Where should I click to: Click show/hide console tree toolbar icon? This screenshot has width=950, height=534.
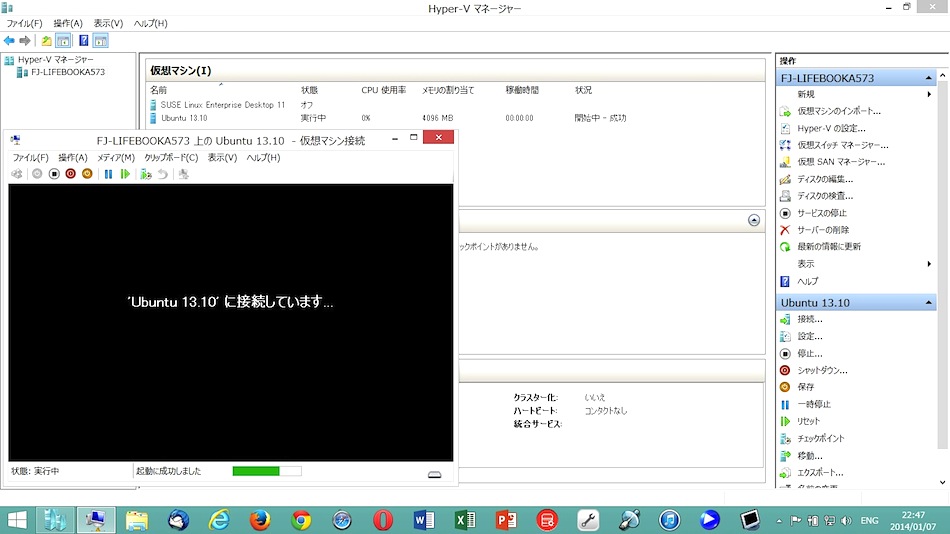63,41
